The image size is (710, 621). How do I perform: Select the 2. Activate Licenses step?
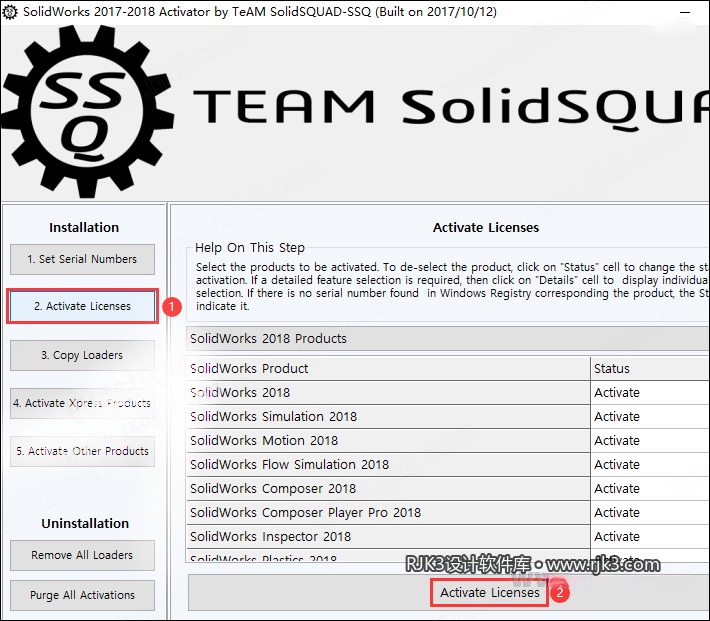coord(82,306)
